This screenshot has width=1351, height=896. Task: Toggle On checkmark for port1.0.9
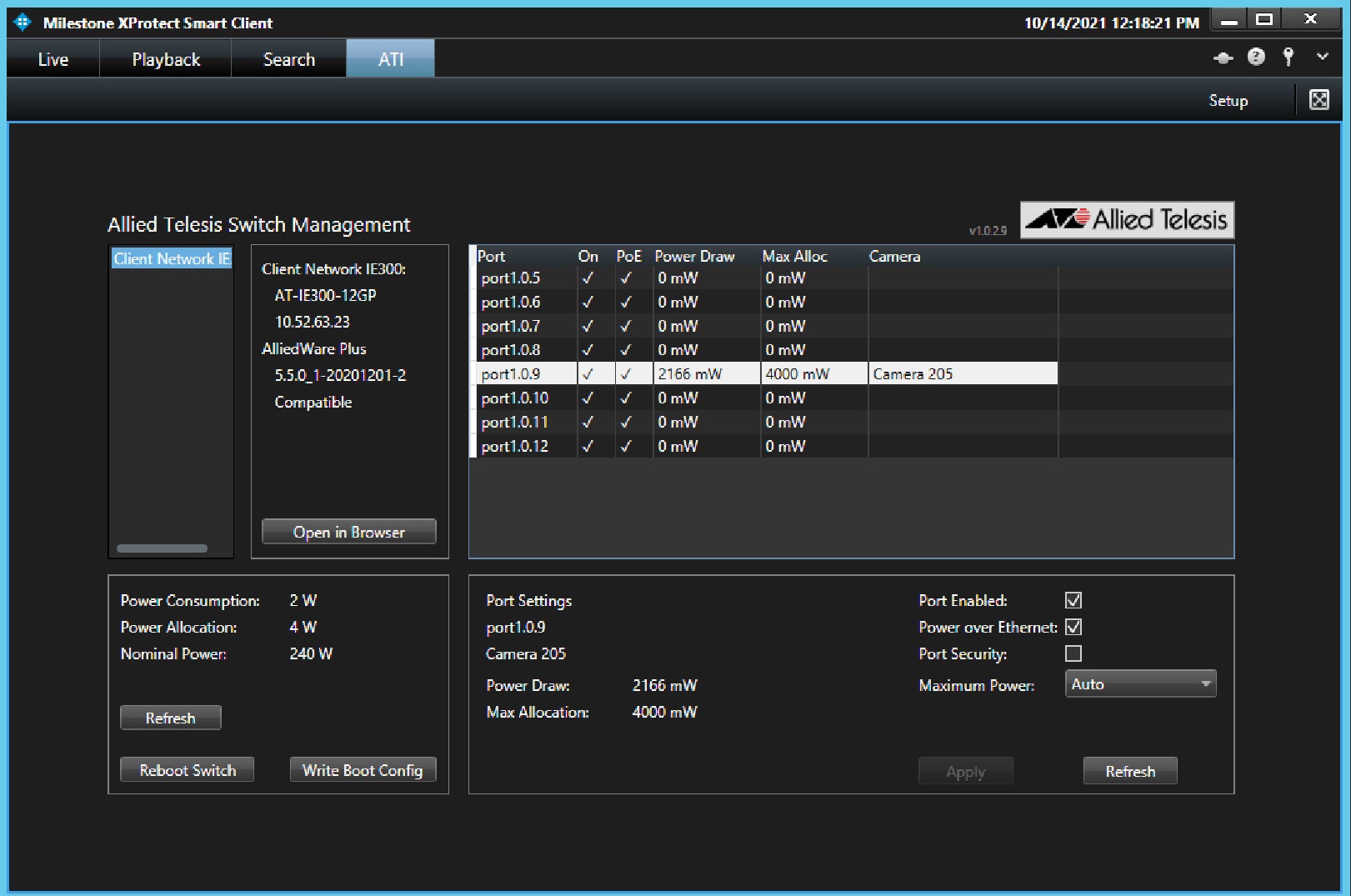[x=588, y=373]
